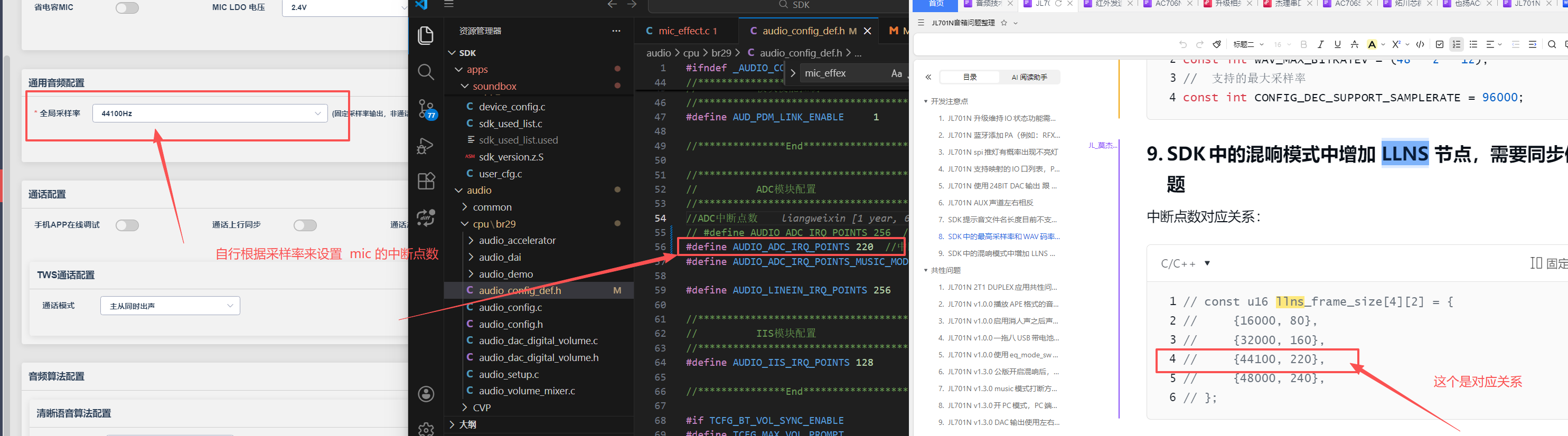1568x436 pixels.
Task: Open device_config.c in the file explorer
Action: (512, 107)
